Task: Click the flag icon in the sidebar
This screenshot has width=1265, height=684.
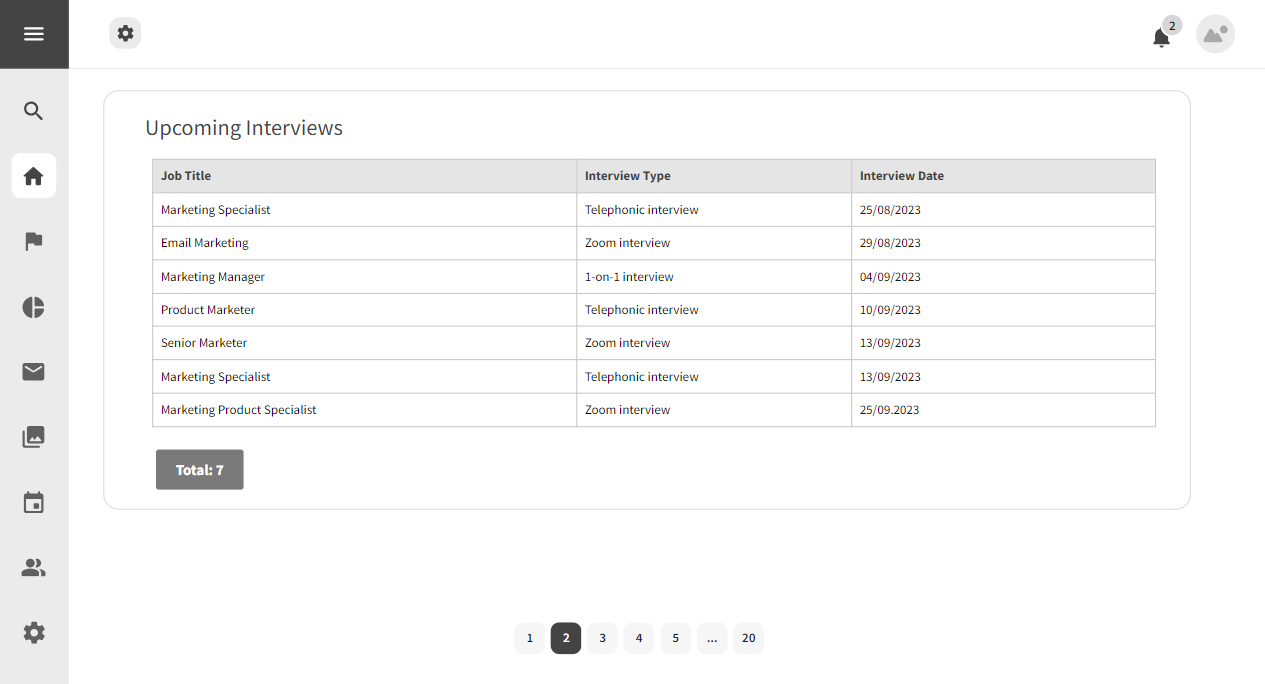Action: click(33, 241)
